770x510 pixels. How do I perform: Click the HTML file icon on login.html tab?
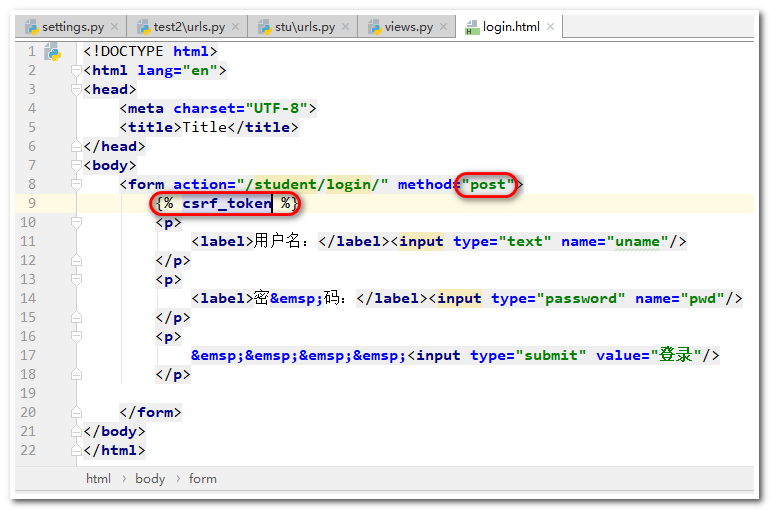[472, 27]
